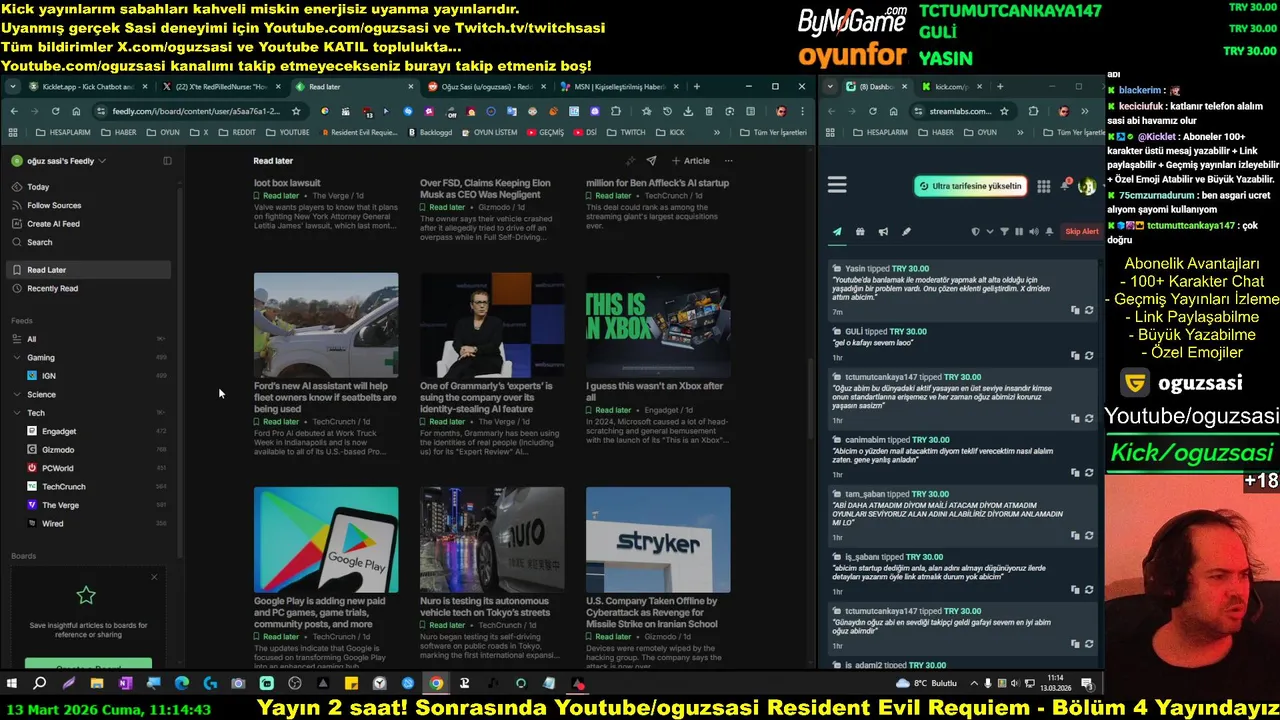This screenshot has width=1280, height=720.
Task: Bookmark the Feedly page with star icon
Action: click(296, 111)
